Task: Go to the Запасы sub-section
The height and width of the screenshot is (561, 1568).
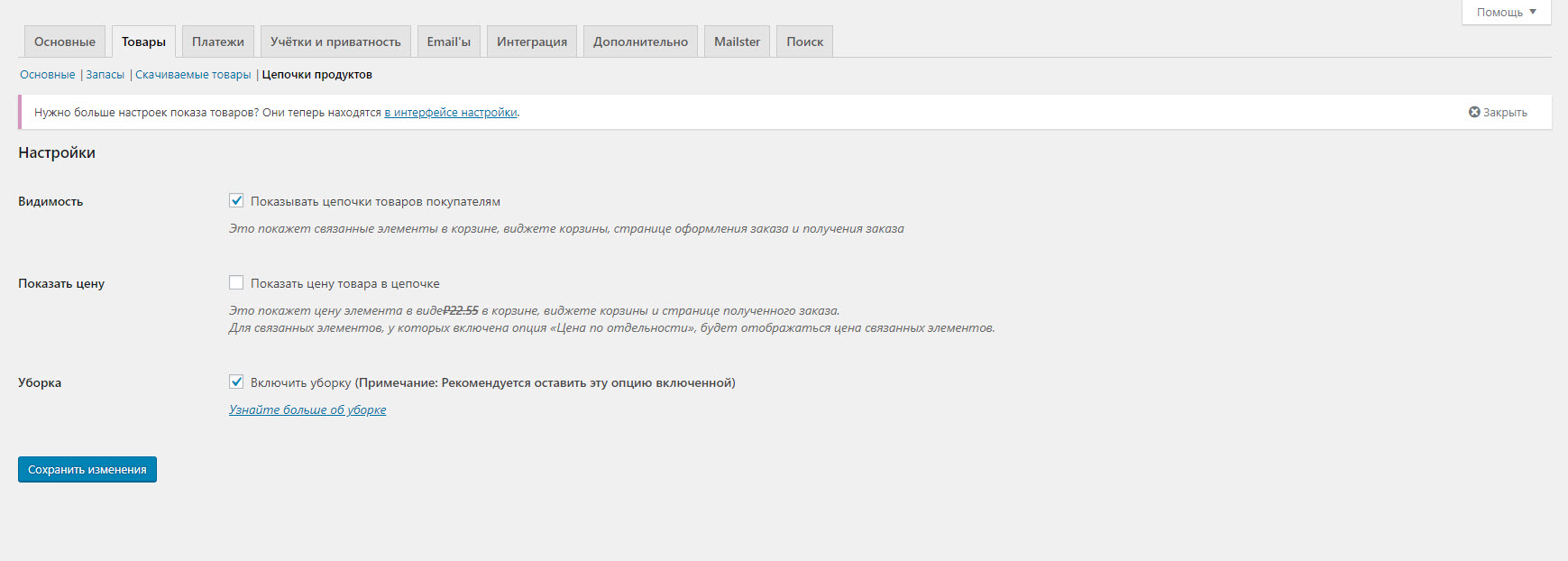Action: tap(105, 75)
